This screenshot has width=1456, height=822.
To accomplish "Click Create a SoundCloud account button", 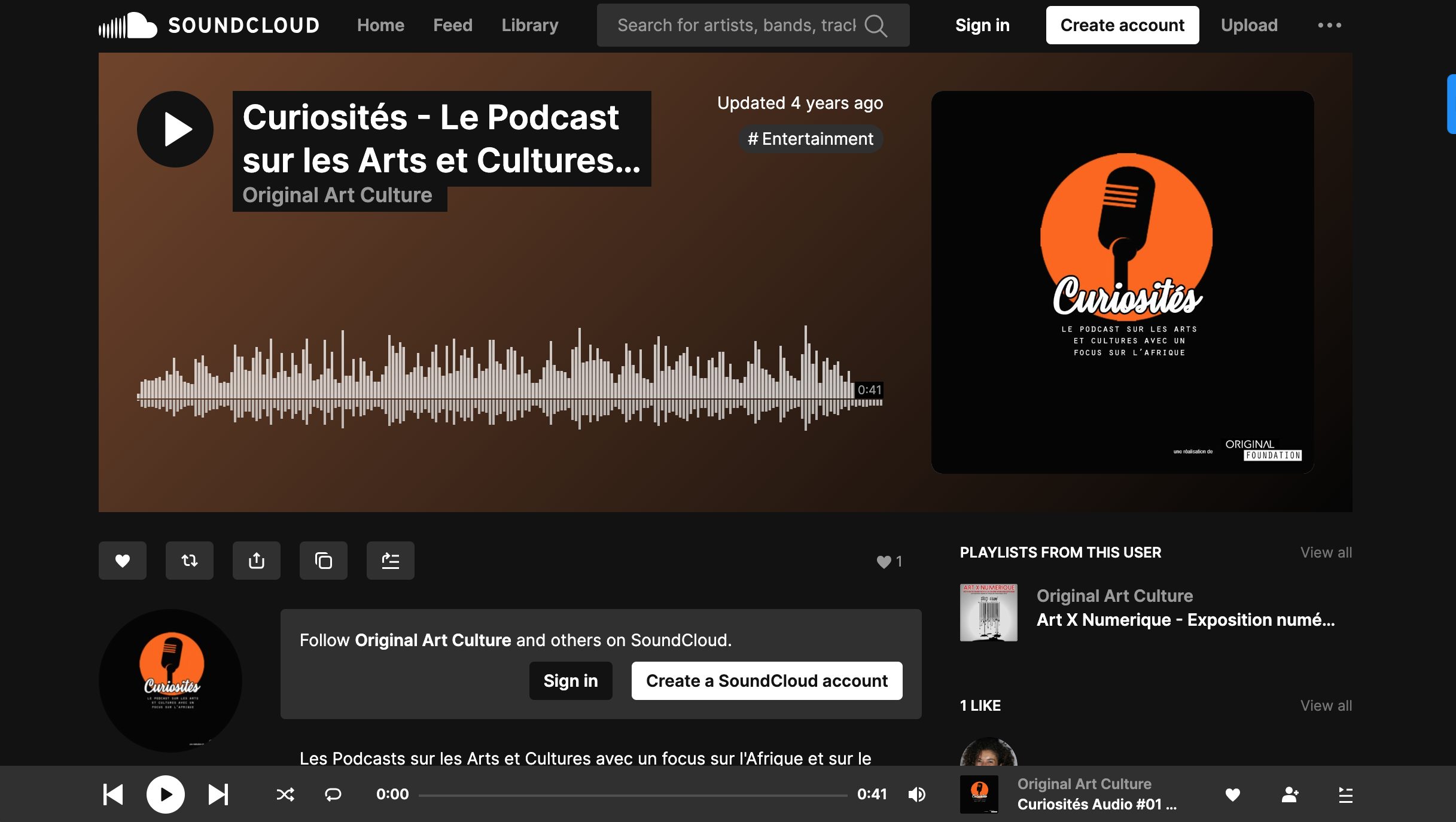I will [x=767, y=681].
